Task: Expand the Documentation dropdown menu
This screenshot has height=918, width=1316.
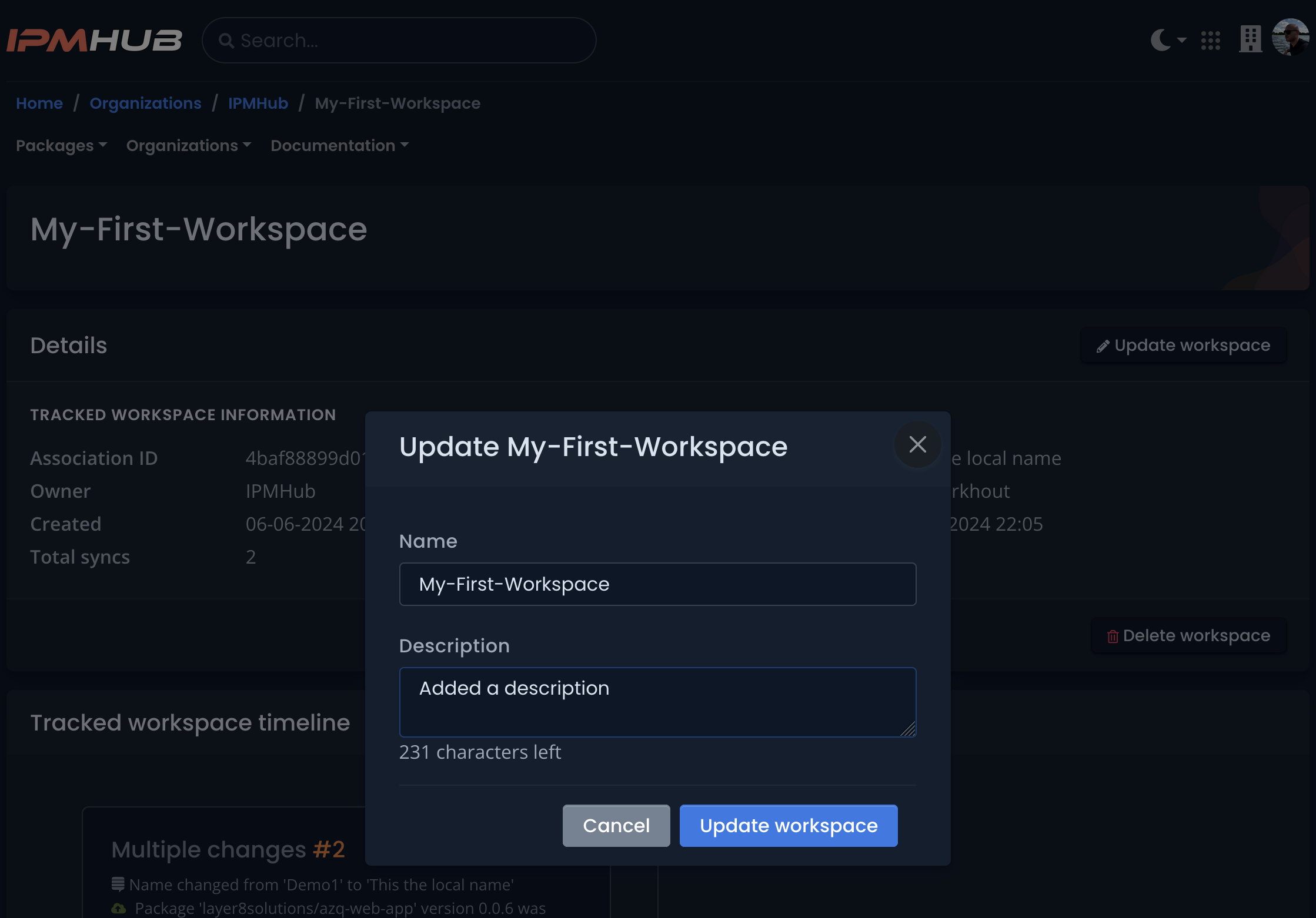Action: click(x=339, y=145)
